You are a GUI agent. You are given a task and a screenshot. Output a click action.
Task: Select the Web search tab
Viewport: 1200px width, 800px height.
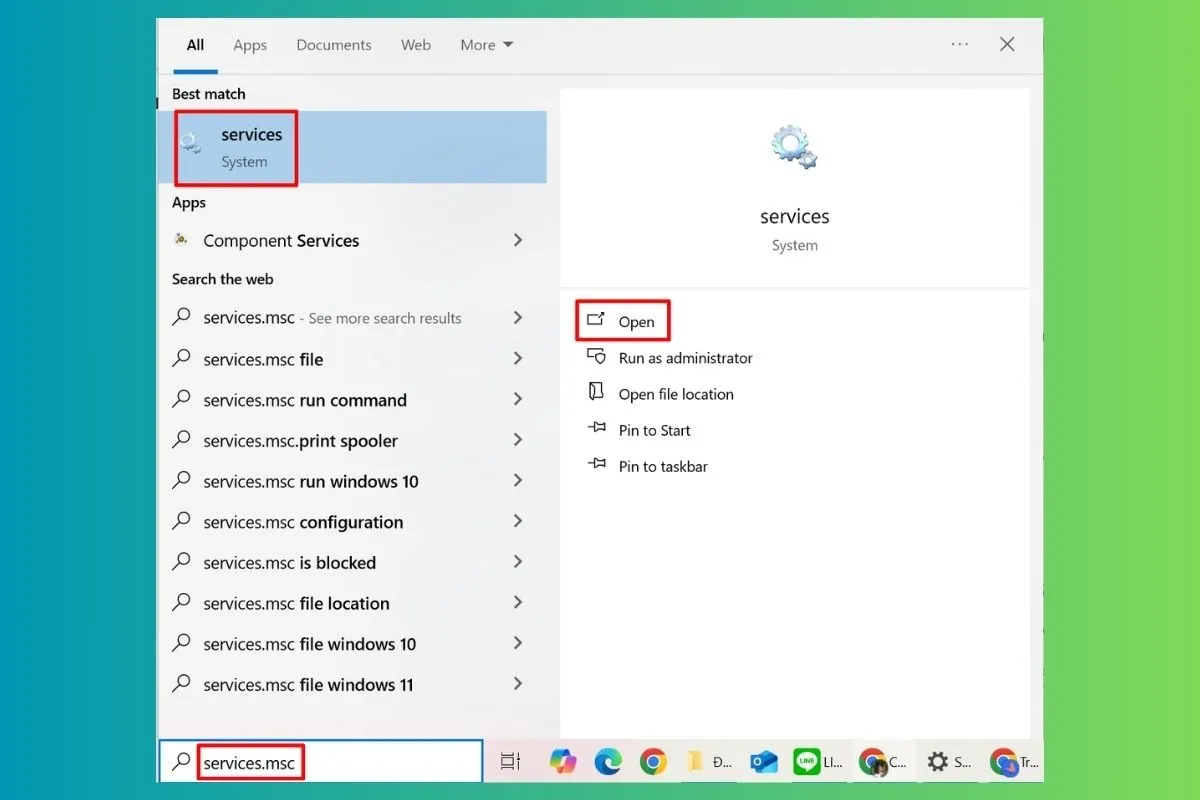(416, 45)
